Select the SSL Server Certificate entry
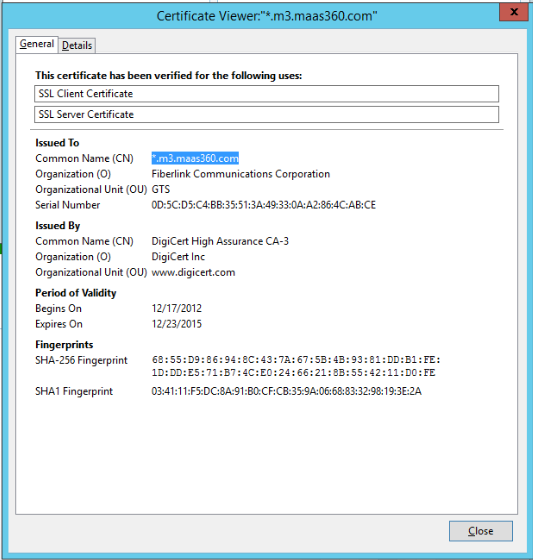Image resolution: width=533 pixels, height=560 pixels. tap(266, 114)
